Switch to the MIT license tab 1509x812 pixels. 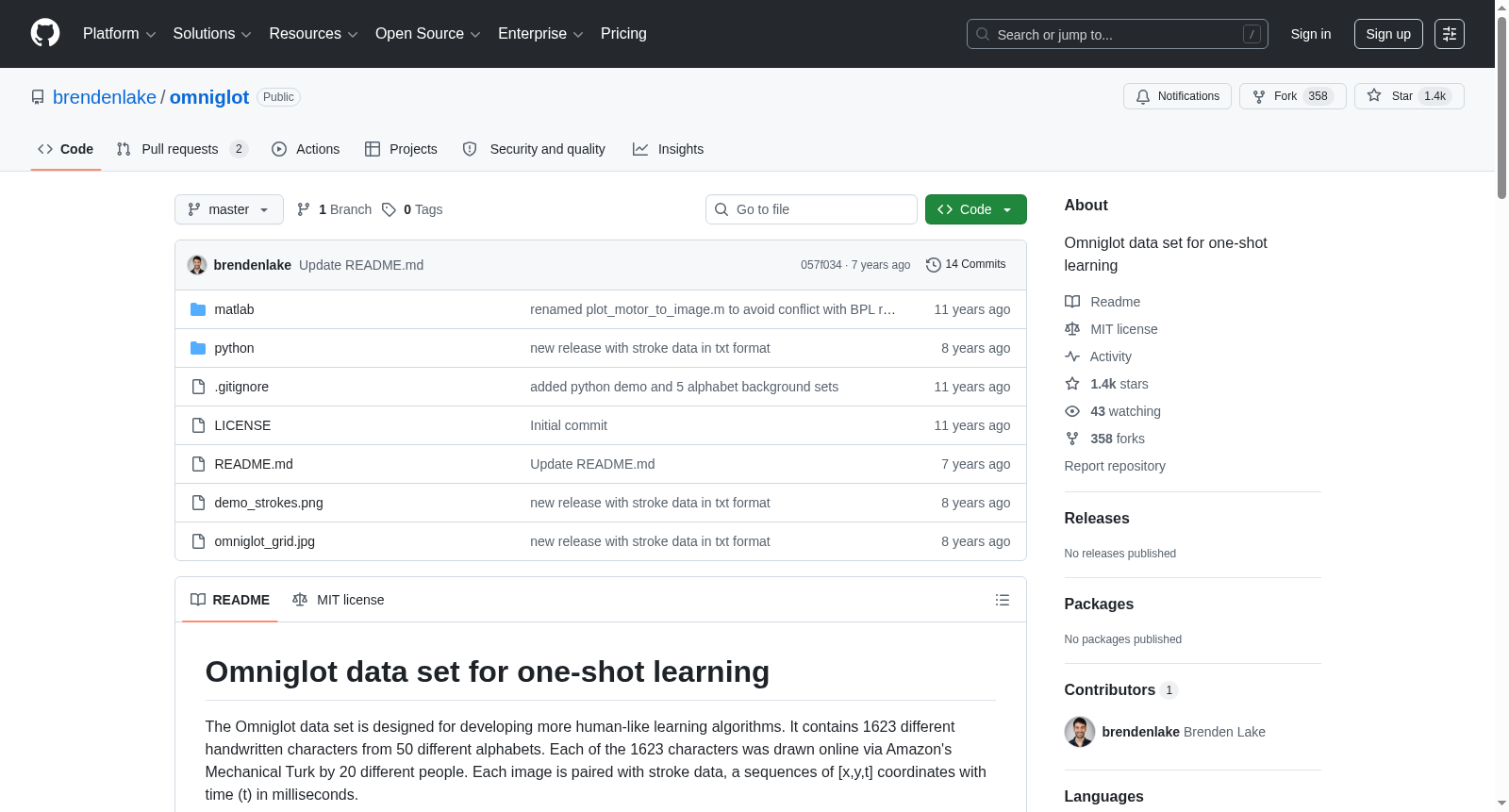pos(339,600)
